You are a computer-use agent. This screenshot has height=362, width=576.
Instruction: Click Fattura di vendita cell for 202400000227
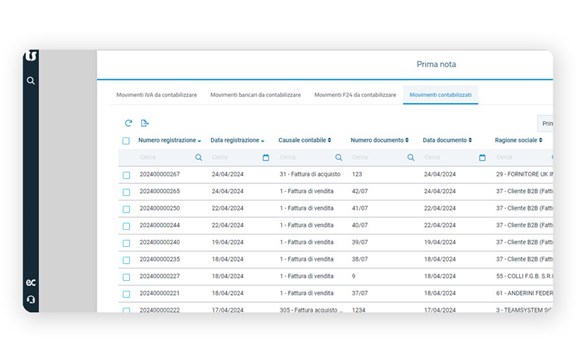(307, 276)
